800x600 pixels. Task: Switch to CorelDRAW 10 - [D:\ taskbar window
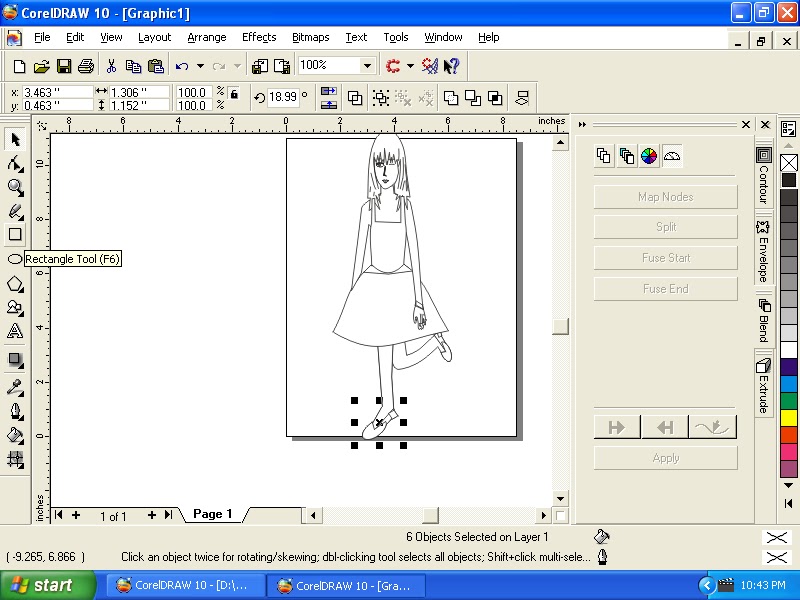pos(186,585)
